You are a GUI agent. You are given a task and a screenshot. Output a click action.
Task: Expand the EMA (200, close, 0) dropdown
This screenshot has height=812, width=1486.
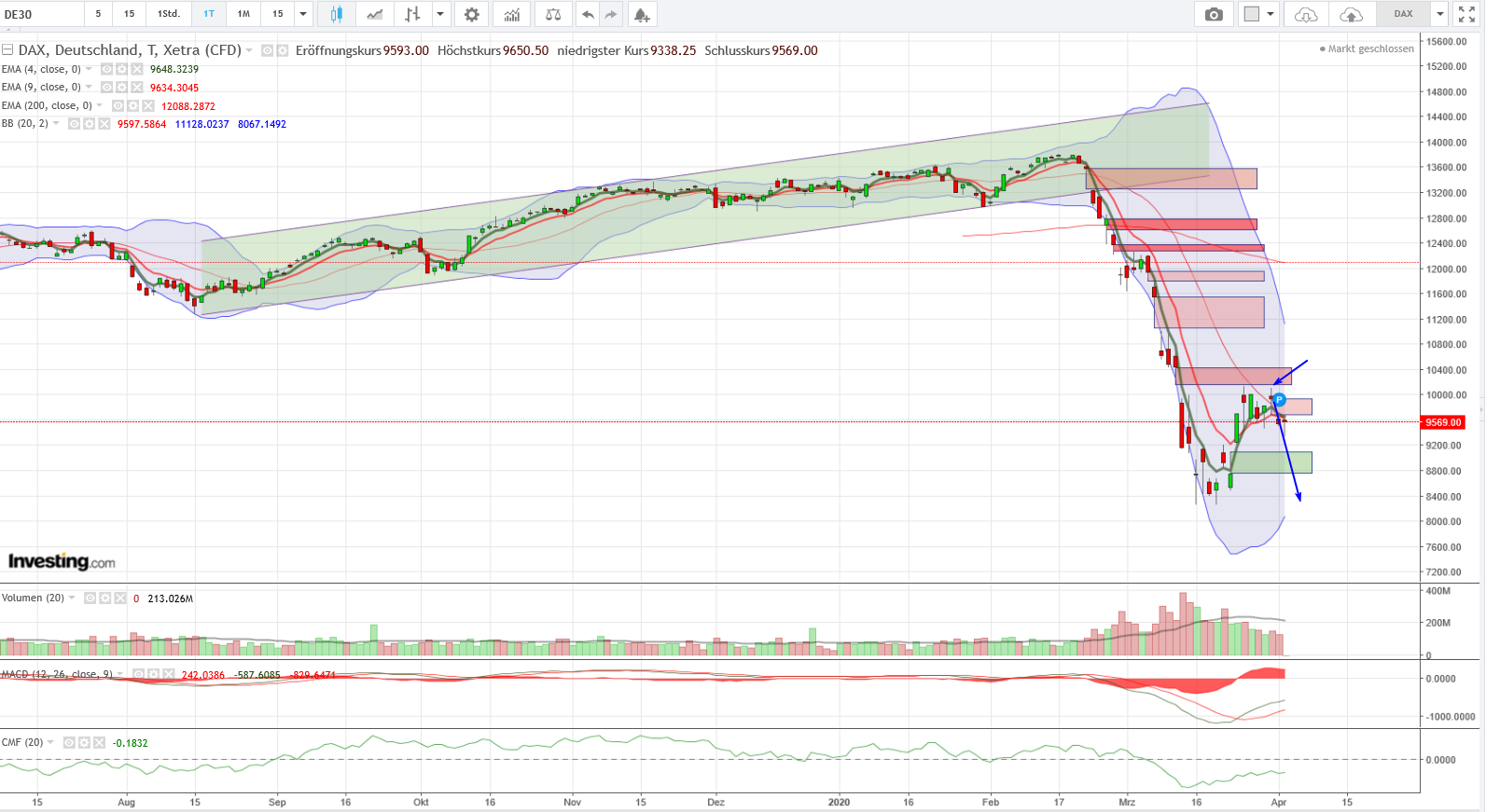pyautogui.click(x=100, y=105)
